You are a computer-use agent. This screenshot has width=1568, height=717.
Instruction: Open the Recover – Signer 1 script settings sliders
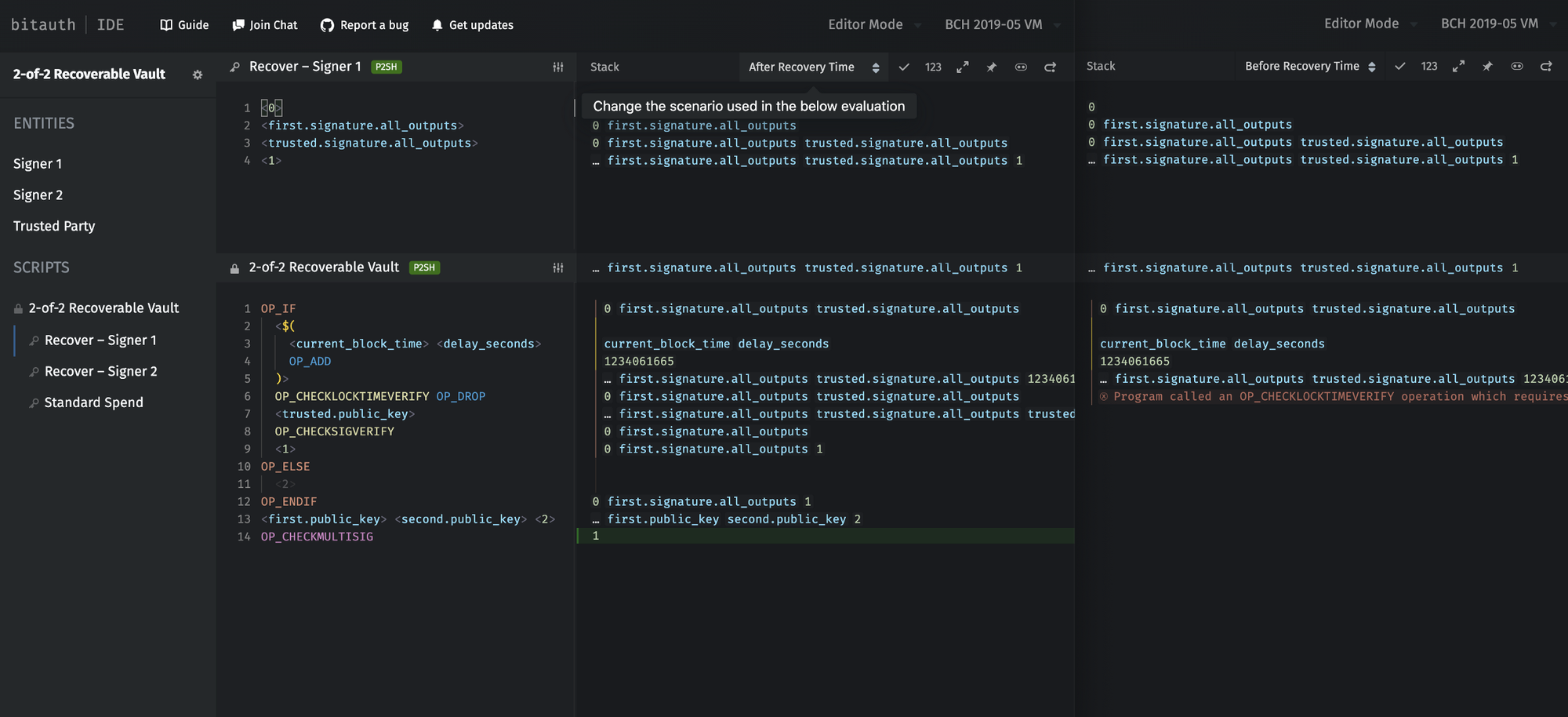(x=558, y=67)
